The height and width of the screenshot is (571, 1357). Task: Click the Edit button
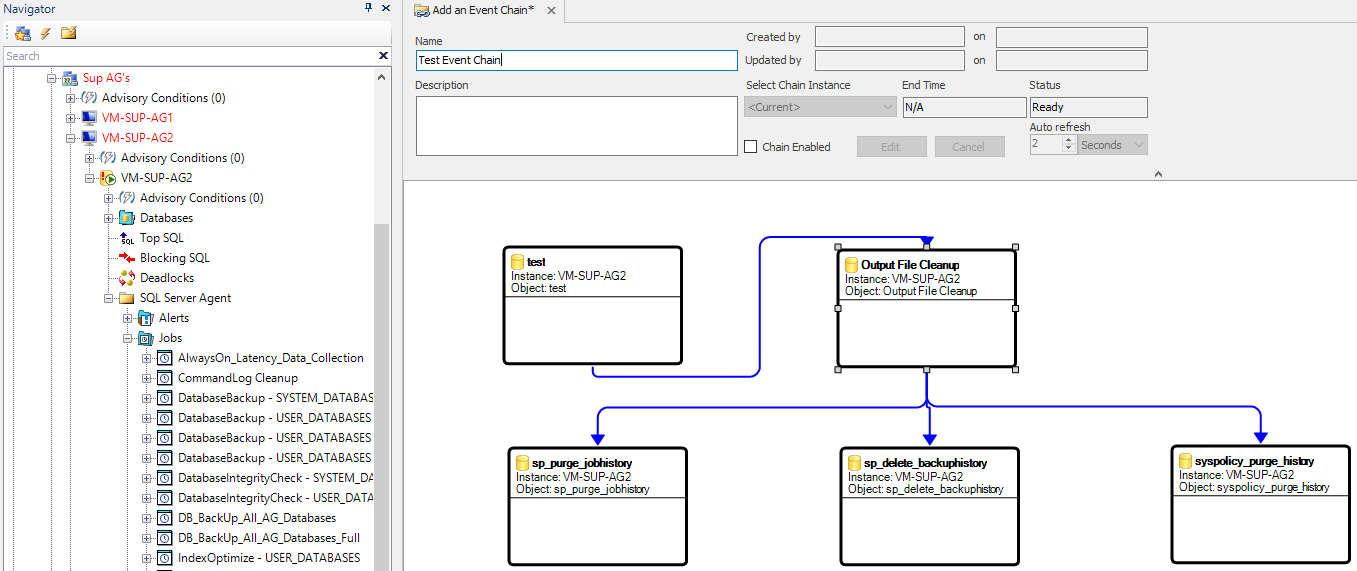891,147
